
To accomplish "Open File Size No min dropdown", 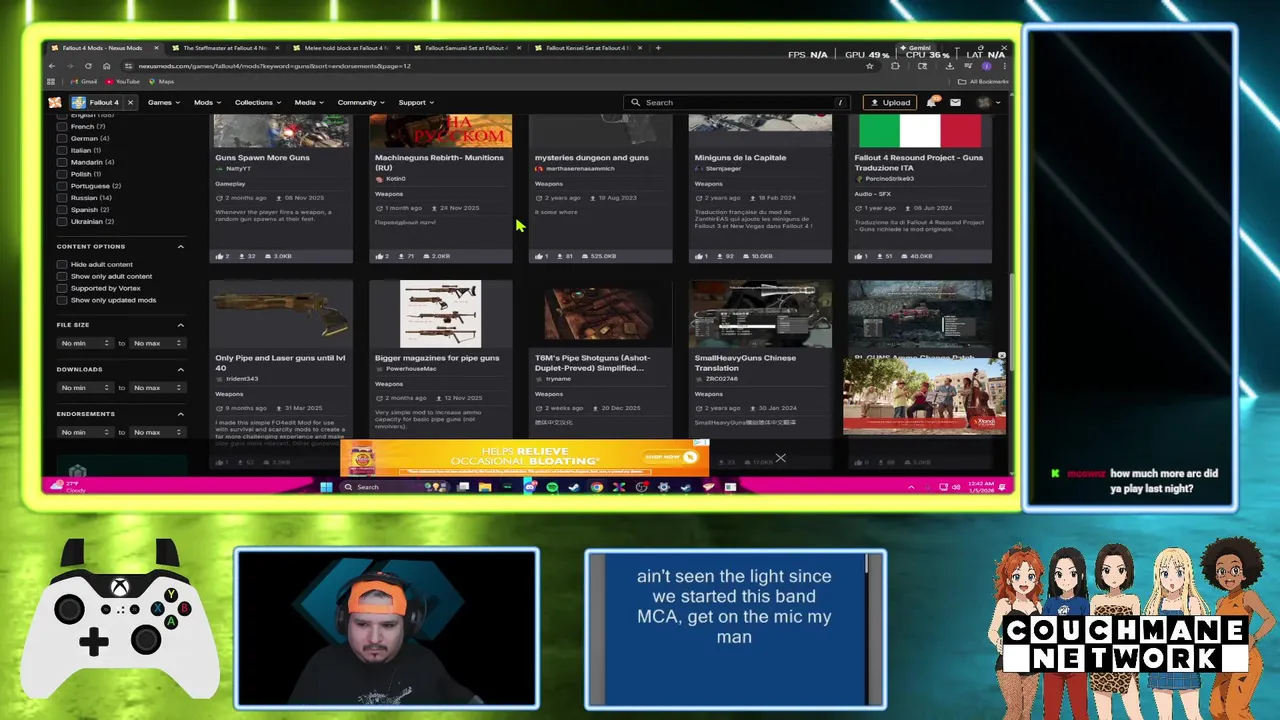I will [x=85, y=343].
